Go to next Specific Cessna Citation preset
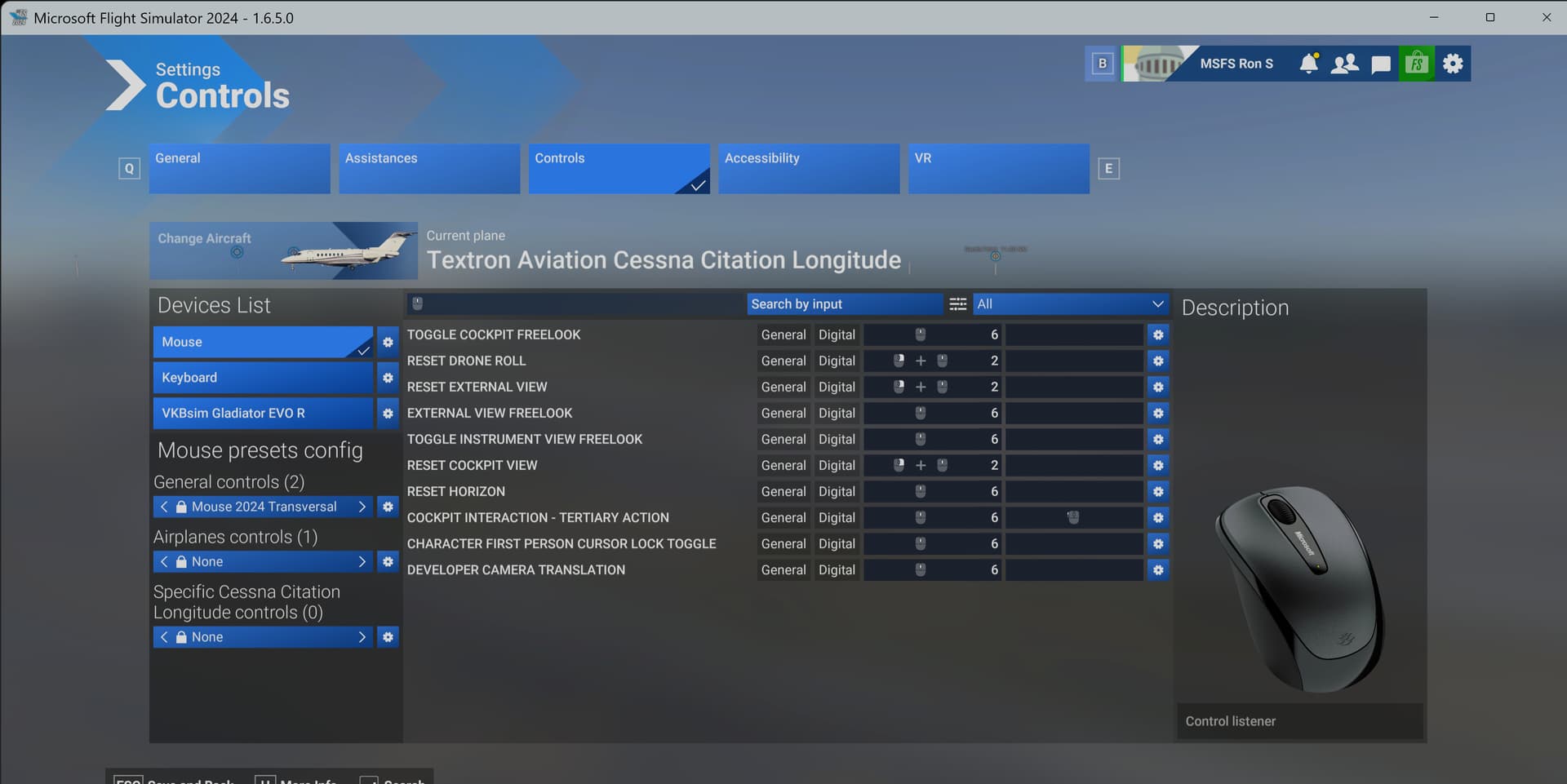The image size is (1567, 784). coord(362,637)
